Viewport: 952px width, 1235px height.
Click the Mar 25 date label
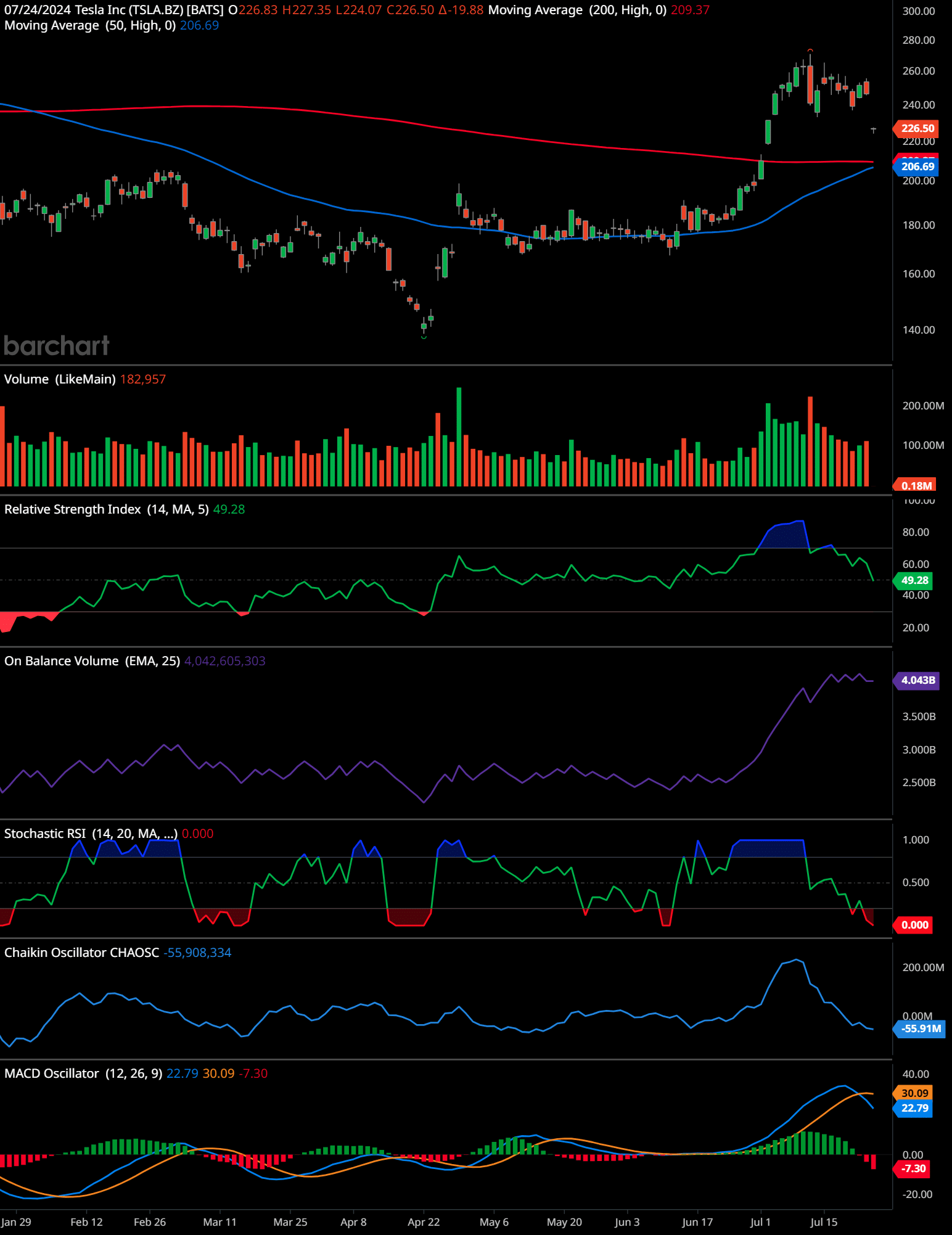pyautogui.click(x=290, y=1222)
